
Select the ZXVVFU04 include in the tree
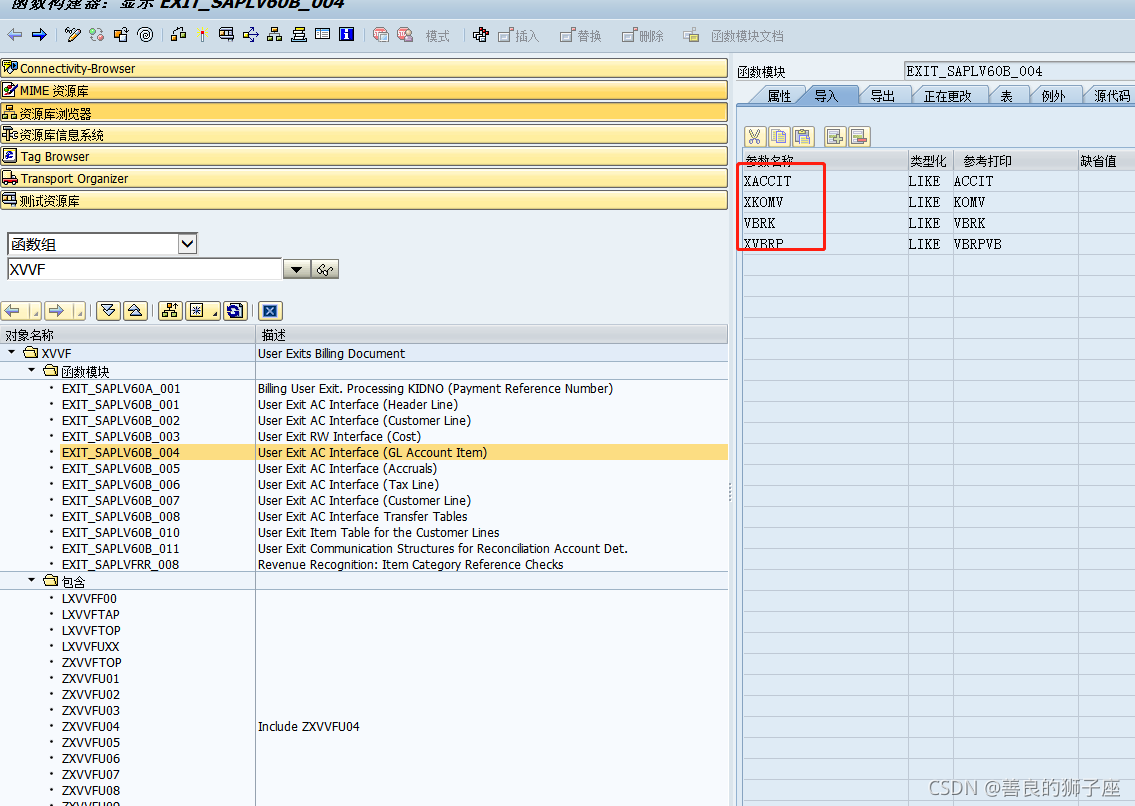tap(90, 726)
